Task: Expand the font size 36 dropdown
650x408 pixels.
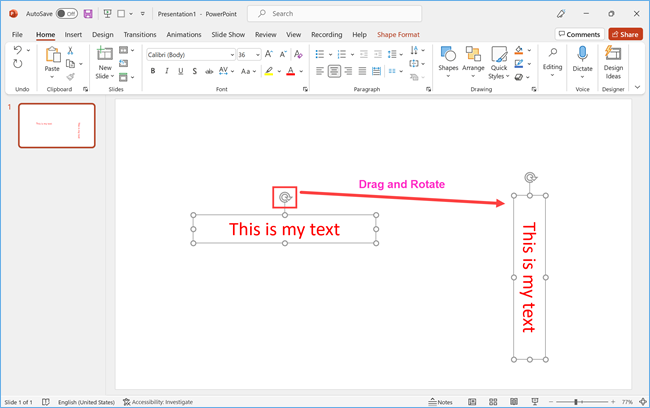Action: pos(257,54)
